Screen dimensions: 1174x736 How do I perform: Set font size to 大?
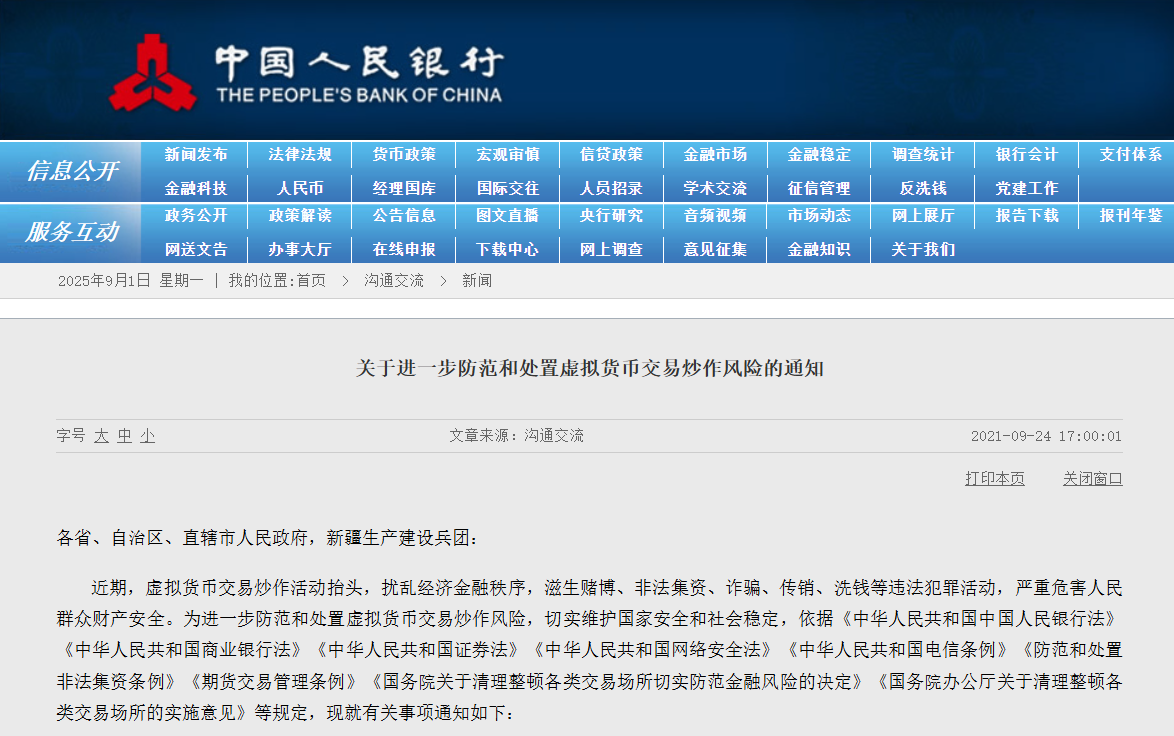coord(101,436)
